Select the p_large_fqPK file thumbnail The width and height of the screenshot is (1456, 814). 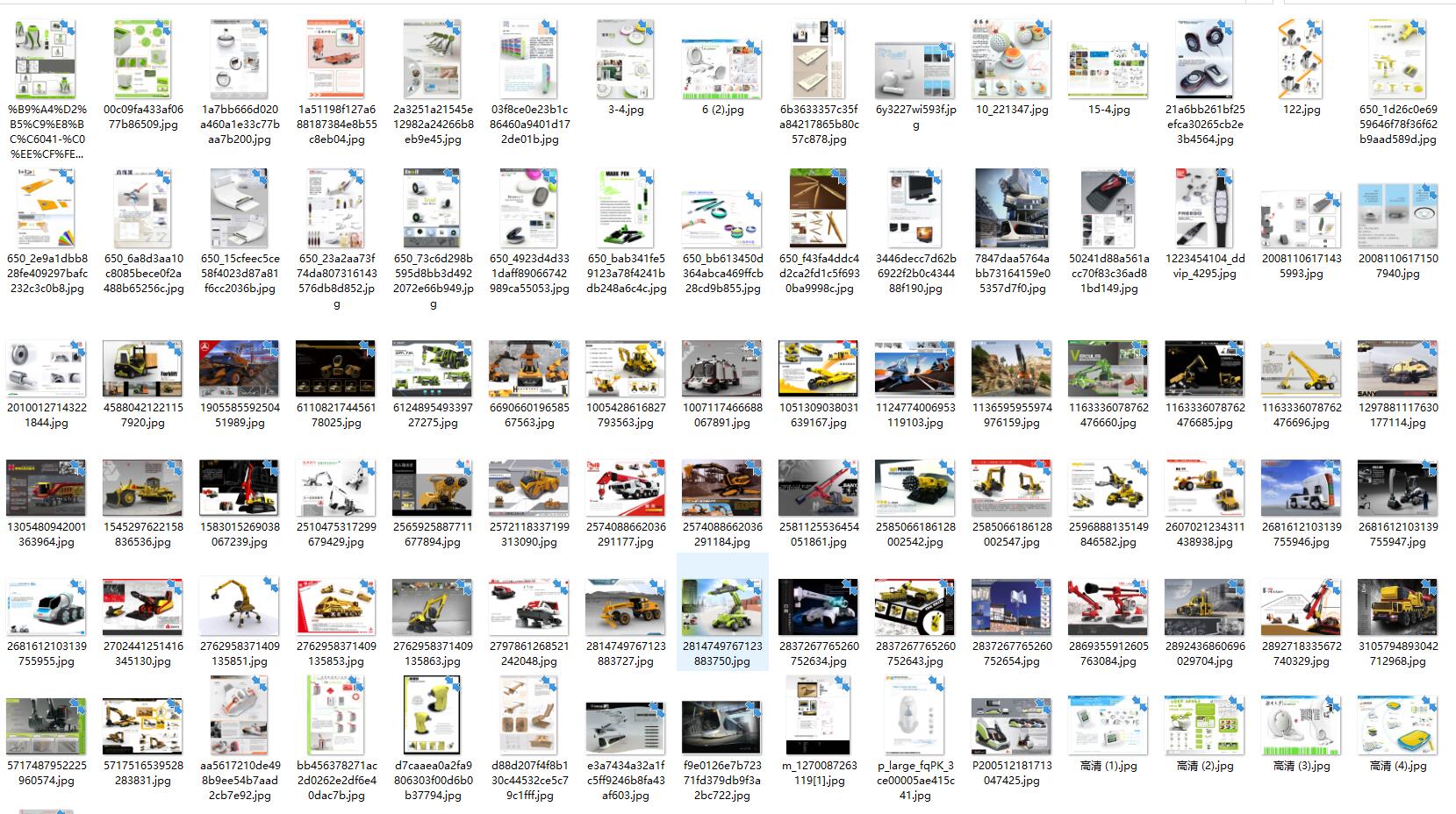coord(914,716)
